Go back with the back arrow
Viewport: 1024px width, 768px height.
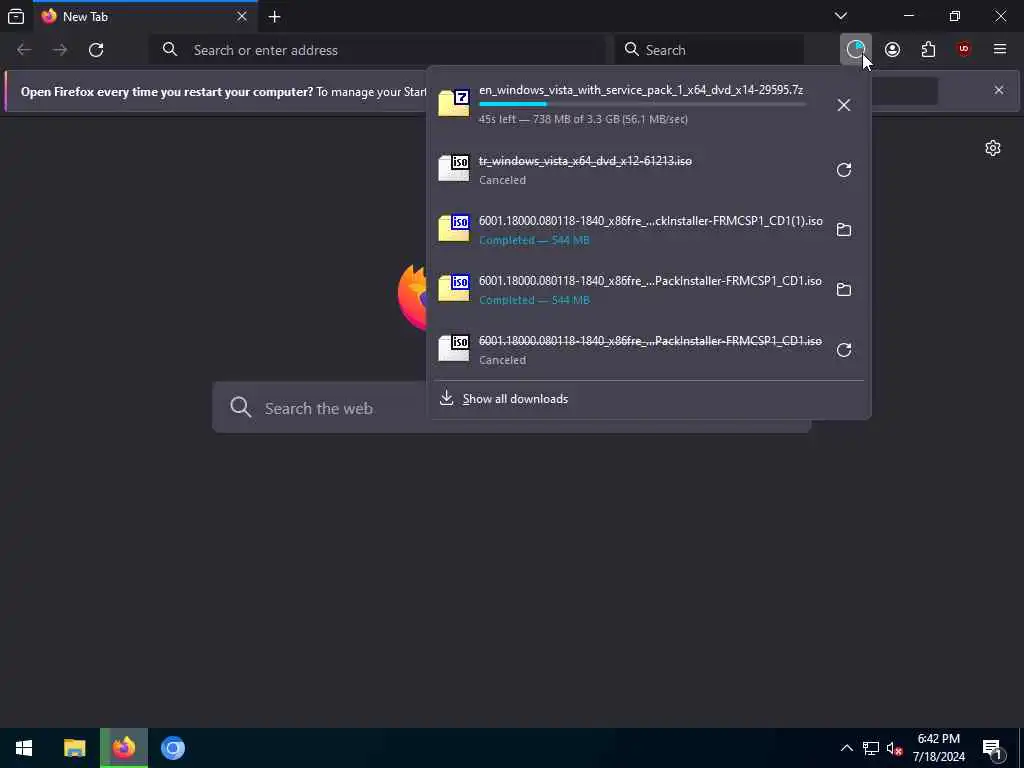(24, 50)
